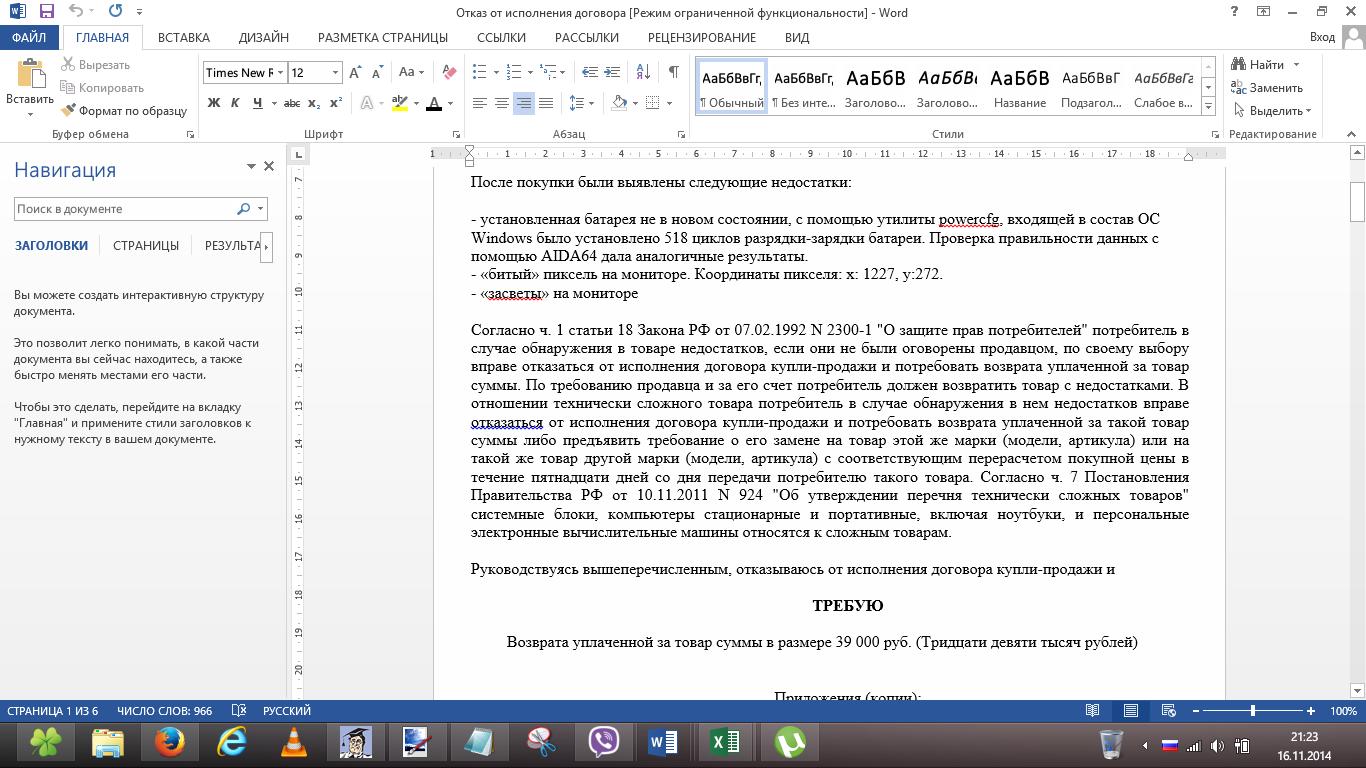The image size is (1366, 768).
Task: Open the borders dropdown
Action: pos(668,103)
